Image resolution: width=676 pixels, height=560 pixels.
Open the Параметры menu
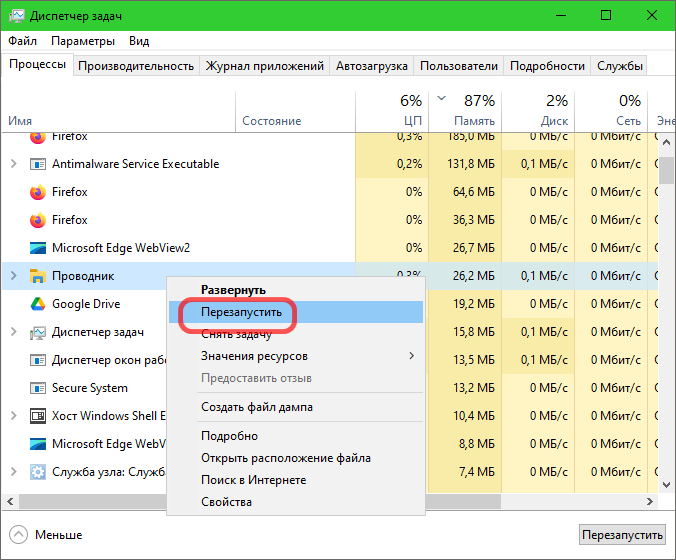click(x=83, y=41)
